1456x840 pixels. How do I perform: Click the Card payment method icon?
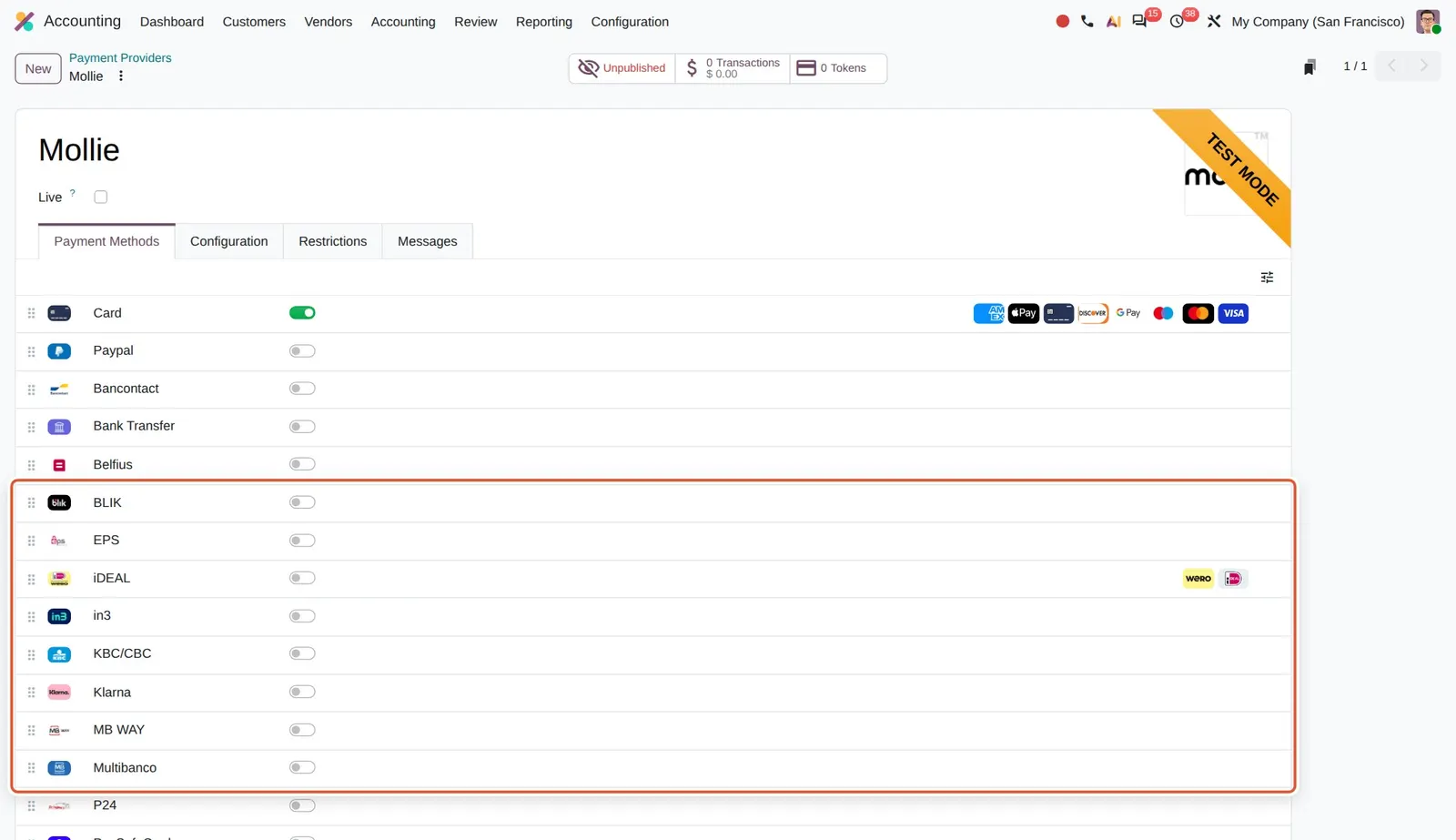click(59, 313)
